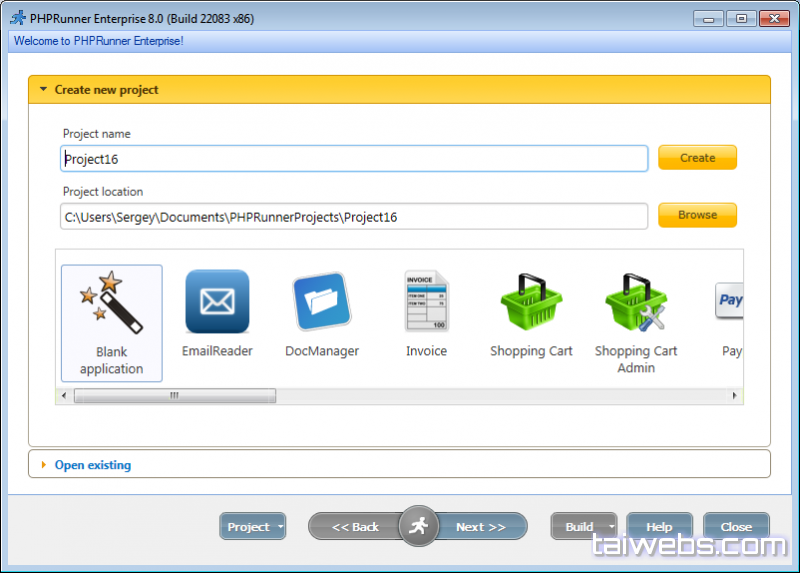800x573 pixels.
Task: Click the horizontal scrollbar thumb
Action: pyautogui.click(x=174, y=395)
